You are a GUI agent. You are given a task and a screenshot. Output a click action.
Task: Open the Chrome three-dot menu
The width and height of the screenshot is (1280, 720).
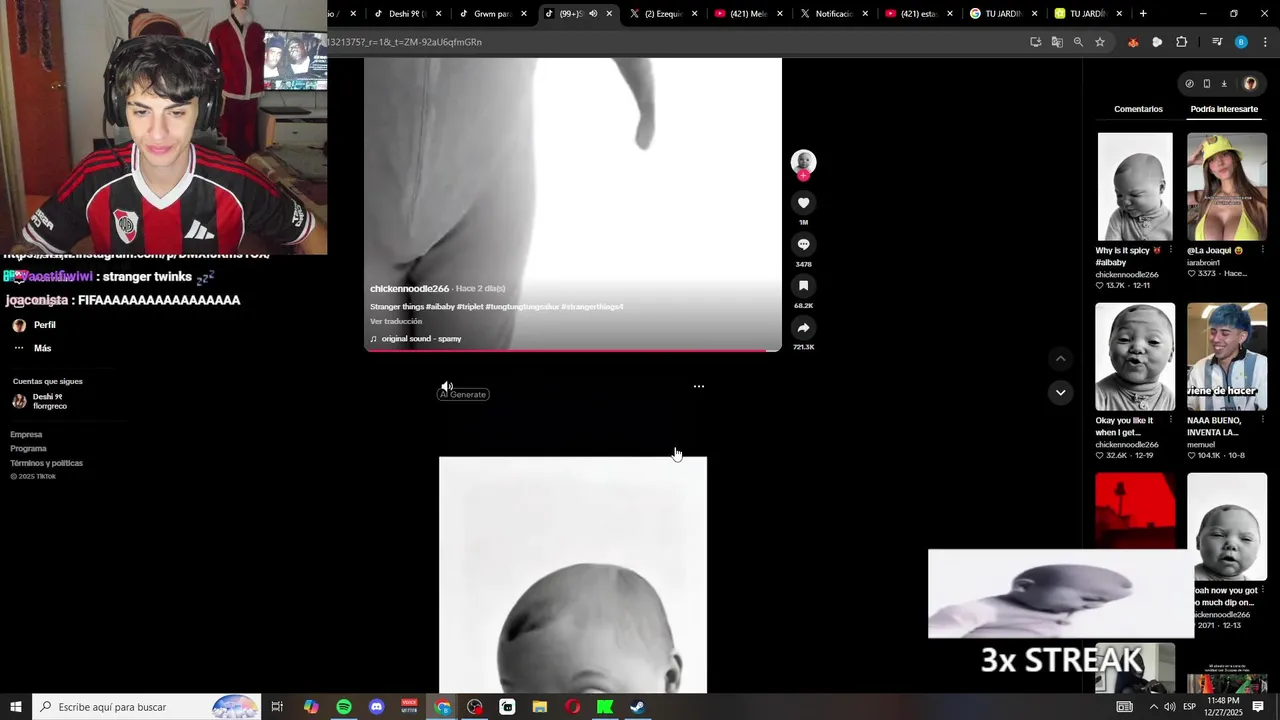(1265, 42)
